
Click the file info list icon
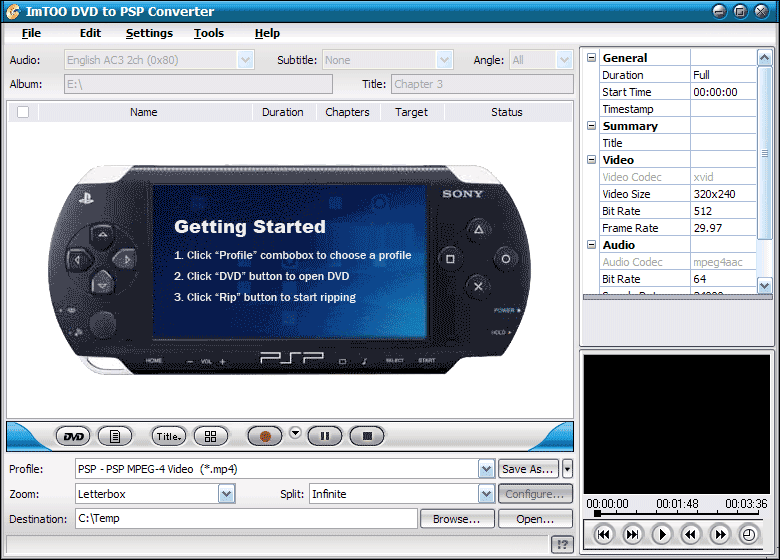point(115,436)
